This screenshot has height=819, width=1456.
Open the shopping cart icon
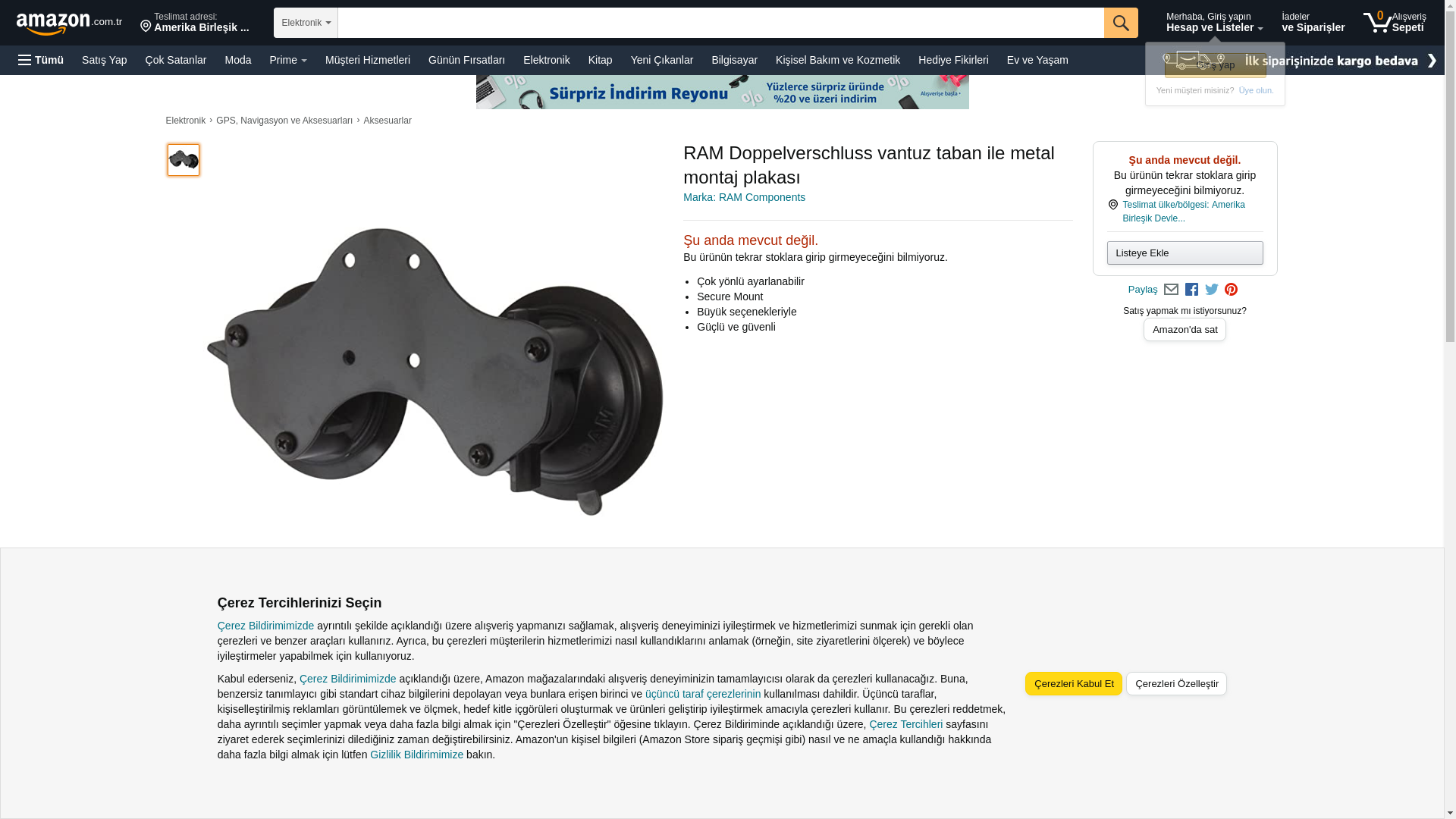pos(1394,22)
